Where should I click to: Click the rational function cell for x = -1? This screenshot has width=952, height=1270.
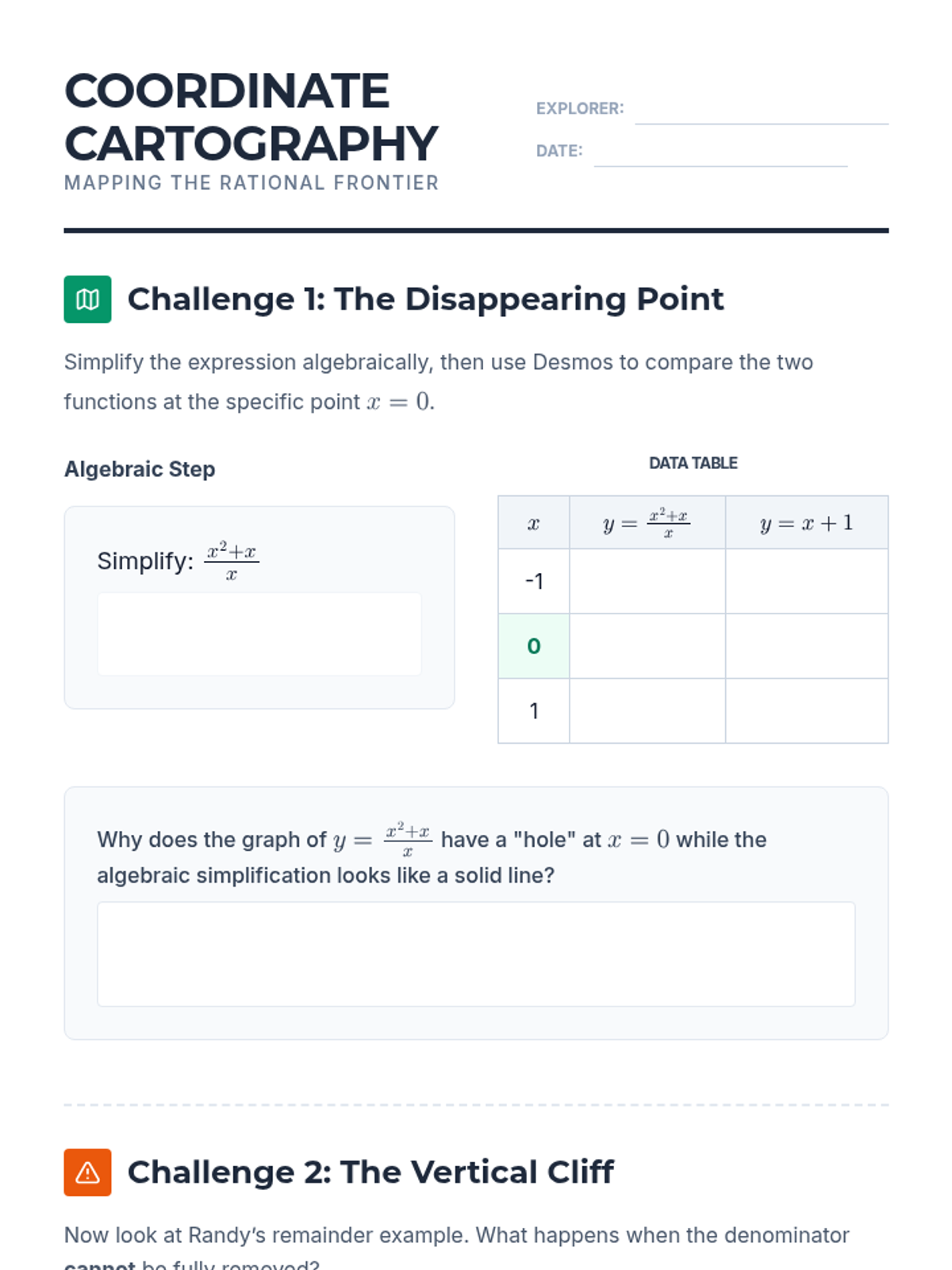point(647,581)
